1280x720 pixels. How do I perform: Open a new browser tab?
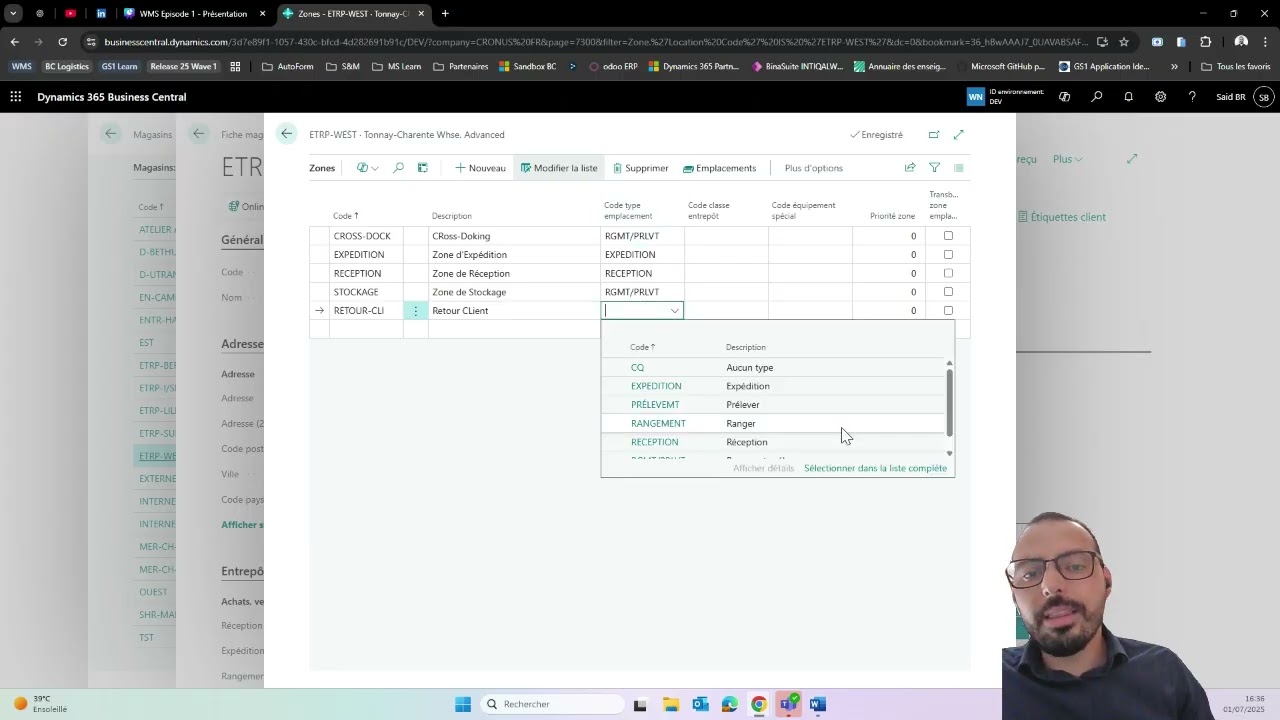point(445,14)
